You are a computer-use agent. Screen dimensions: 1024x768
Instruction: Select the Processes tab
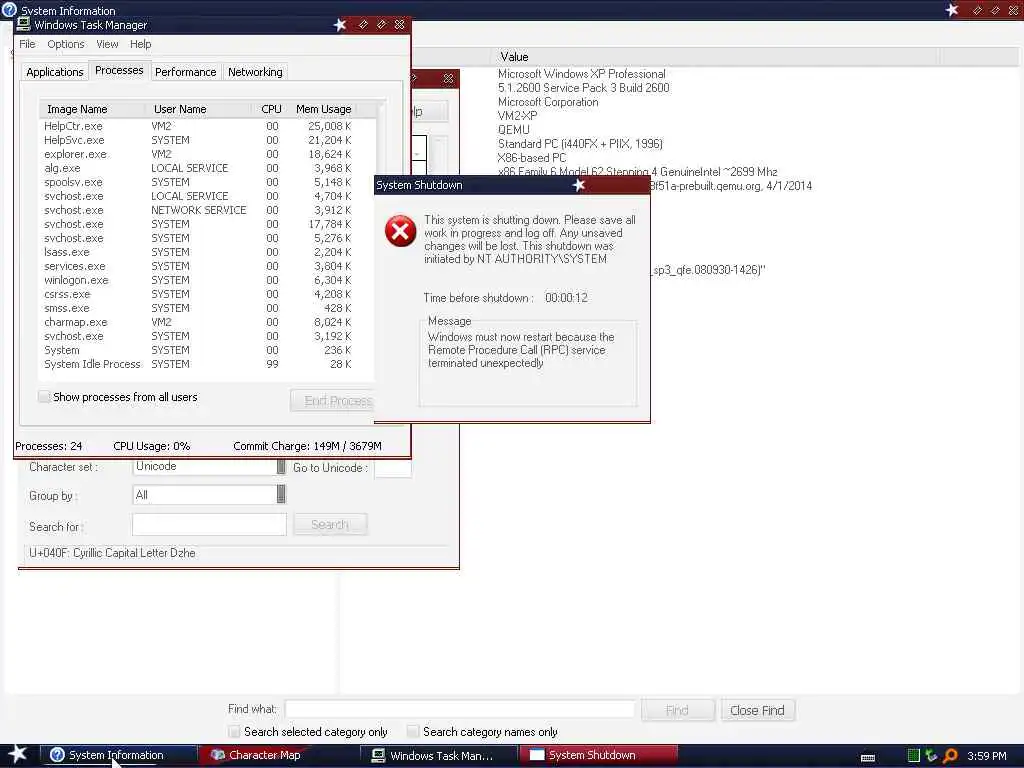pyautogui.click(x=119, y=70)
